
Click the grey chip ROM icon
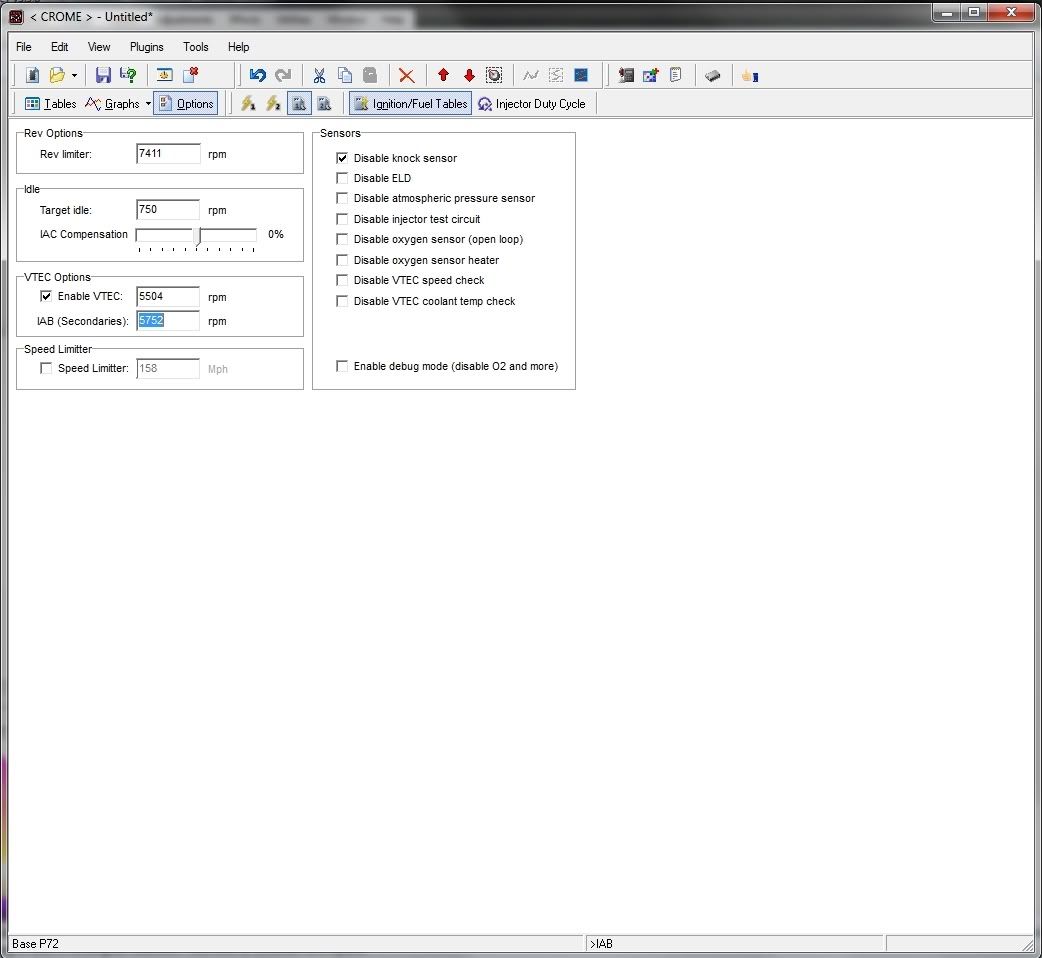(x=713, y=76)
